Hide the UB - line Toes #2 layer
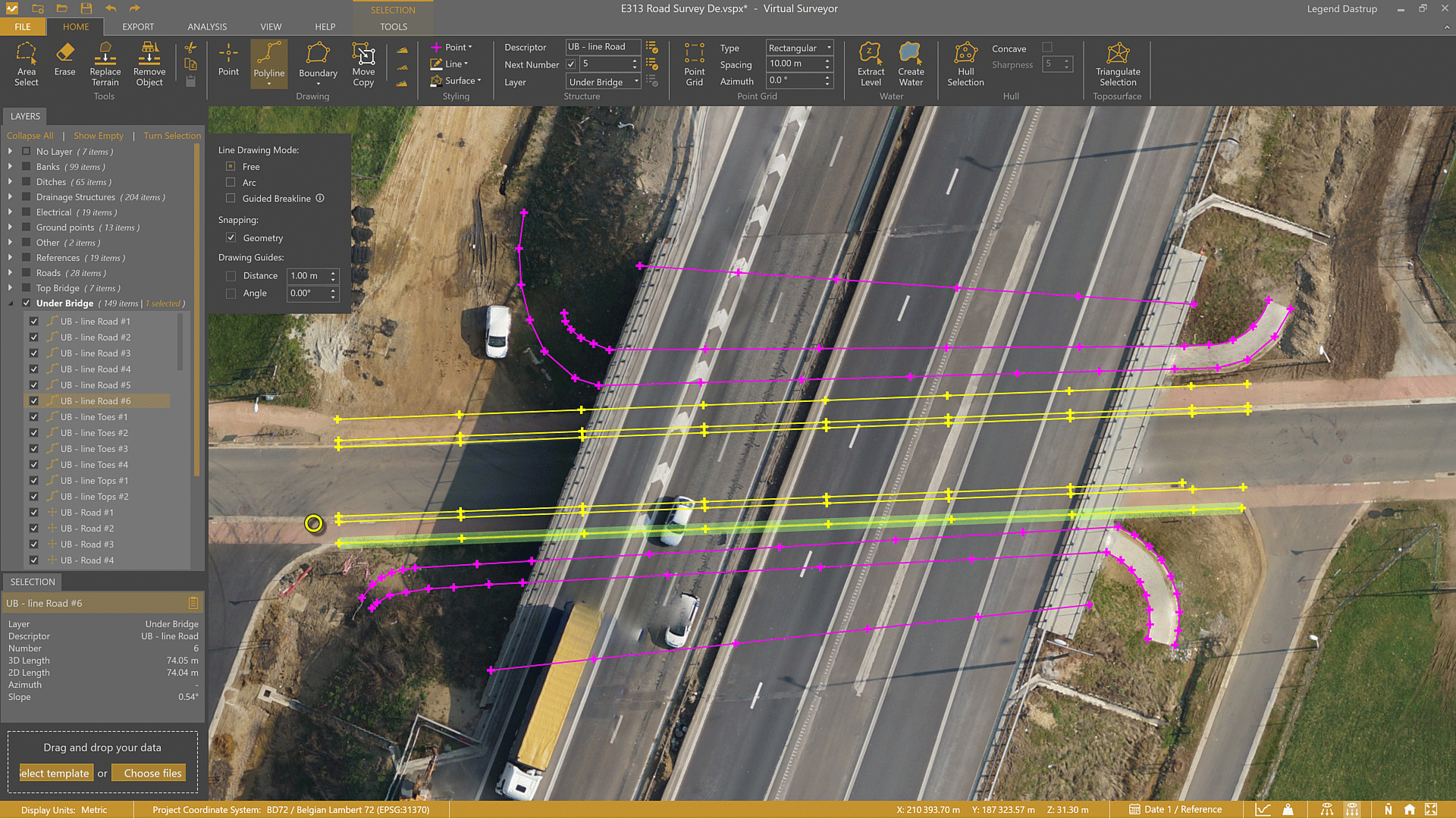The width and height of the screenshot is (1456, 819). 34,432
